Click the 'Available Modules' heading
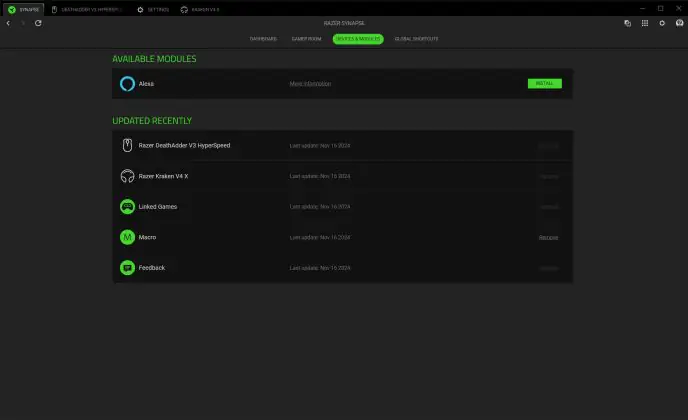 click(154, 59)
